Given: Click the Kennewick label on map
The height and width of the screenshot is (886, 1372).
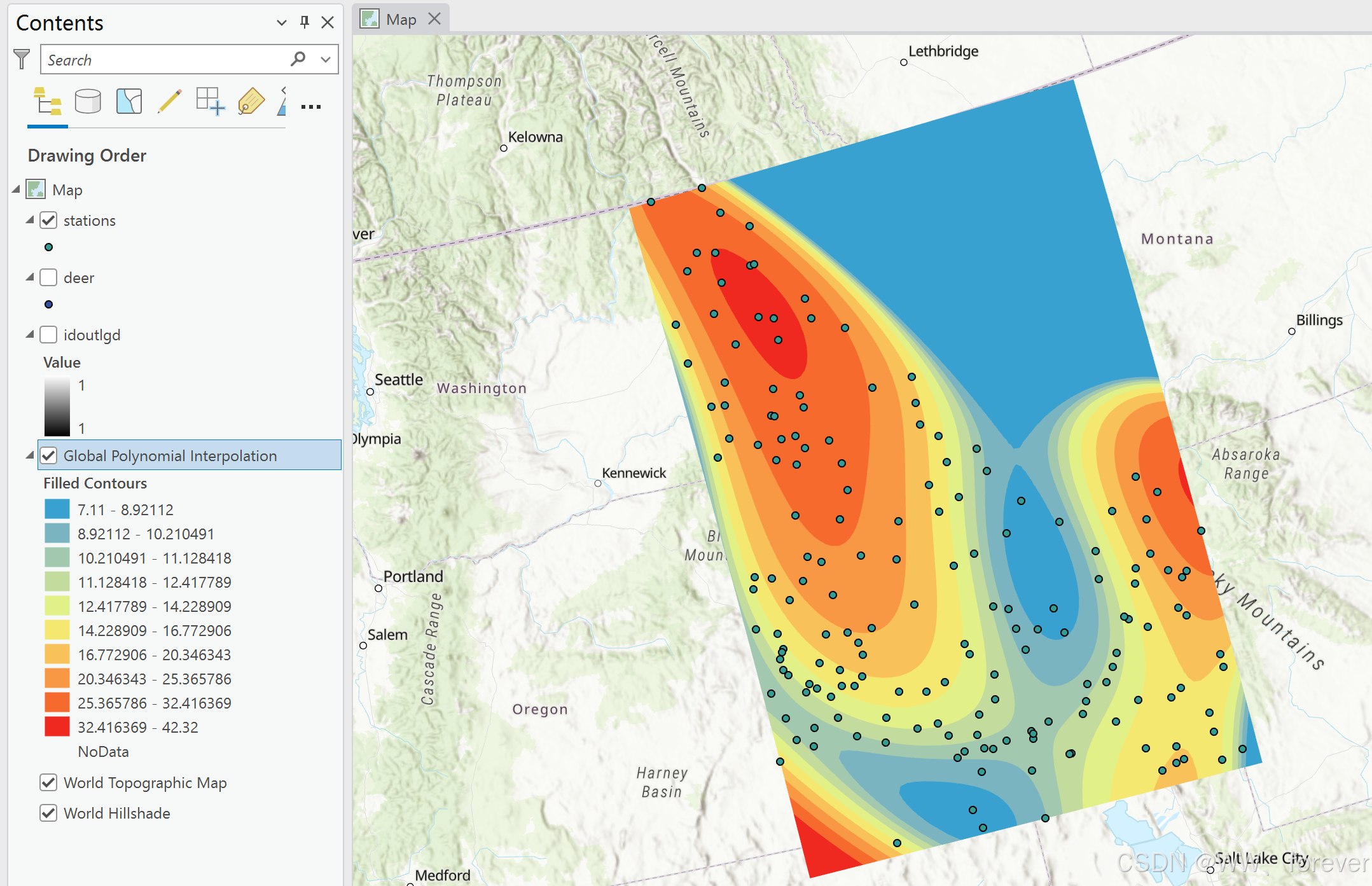Looking at the screenshot, I should click(x=634, y=473).
